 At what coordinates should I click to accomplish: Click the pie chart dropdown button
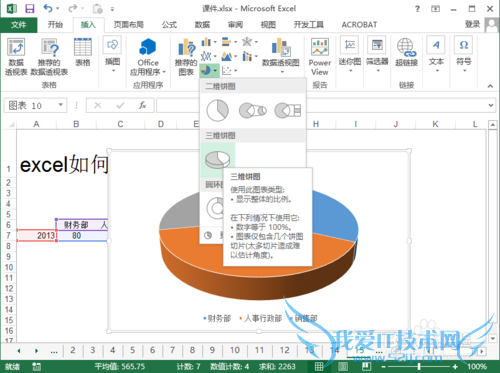coord(209,70)
